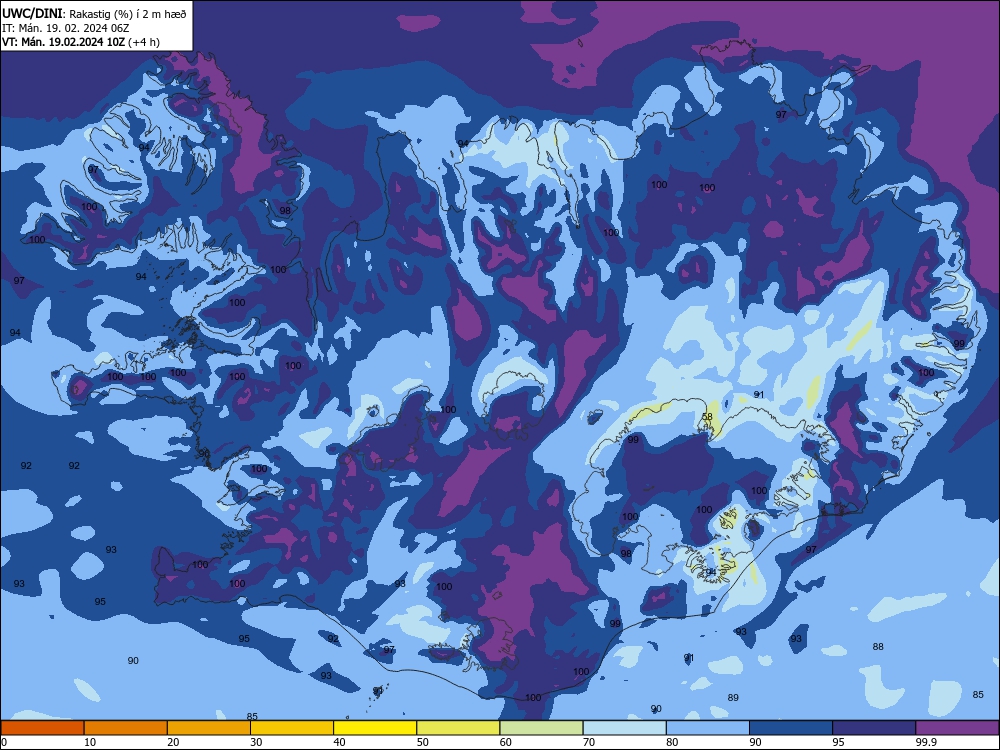The width and height of the screenshot is (1000, 750).
Task: Click the '89' humidity value over the sea
Action: coord(733,698)
